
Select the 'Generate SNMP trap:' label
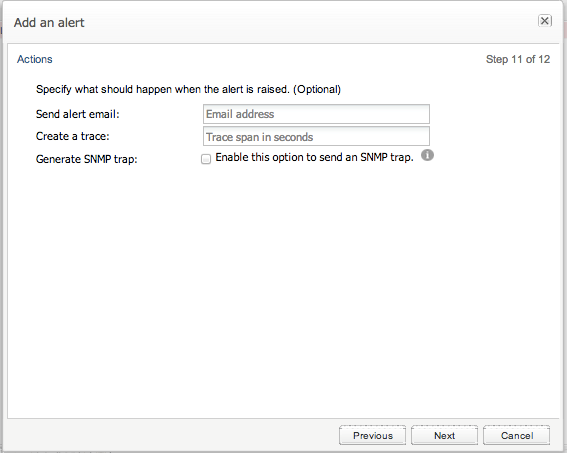point(86,159)
